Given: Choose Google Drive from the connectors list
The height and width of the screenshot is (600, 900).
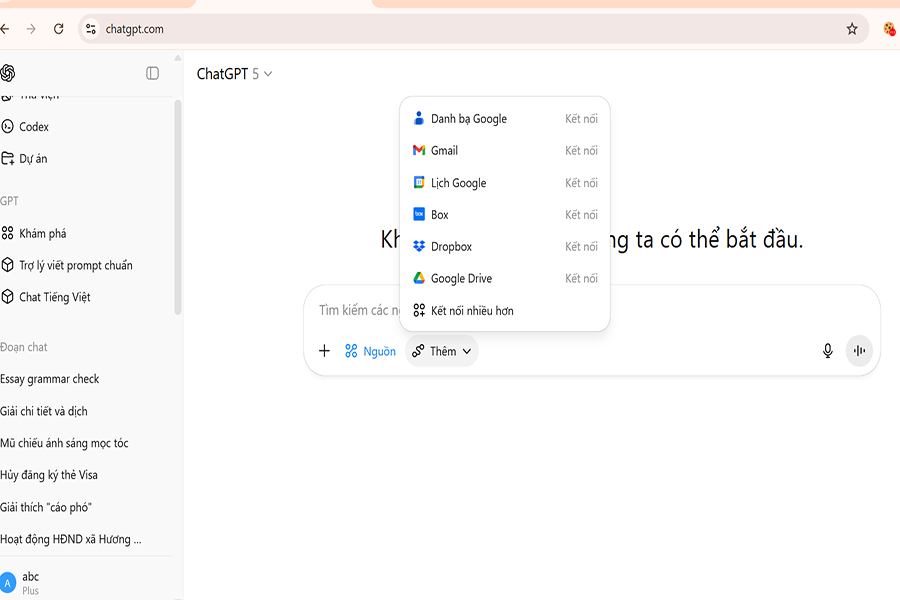Looking at the screenshot, I should pos(461,278).
